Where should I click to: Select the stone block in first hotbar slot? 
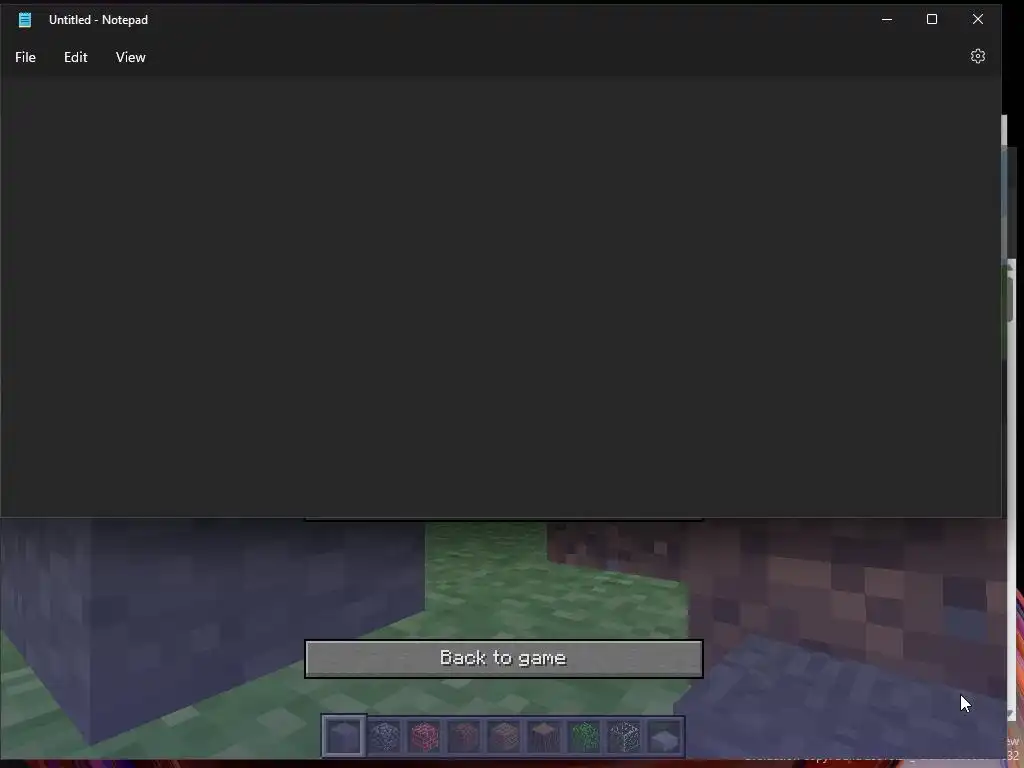click(x=344, y=736)
